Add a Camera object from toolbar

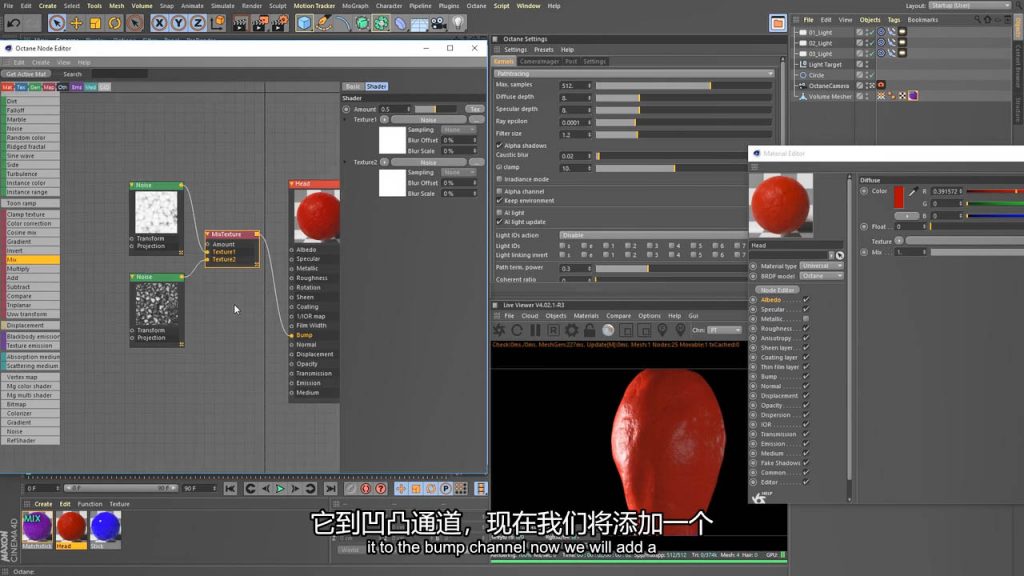tap(439, 23)
